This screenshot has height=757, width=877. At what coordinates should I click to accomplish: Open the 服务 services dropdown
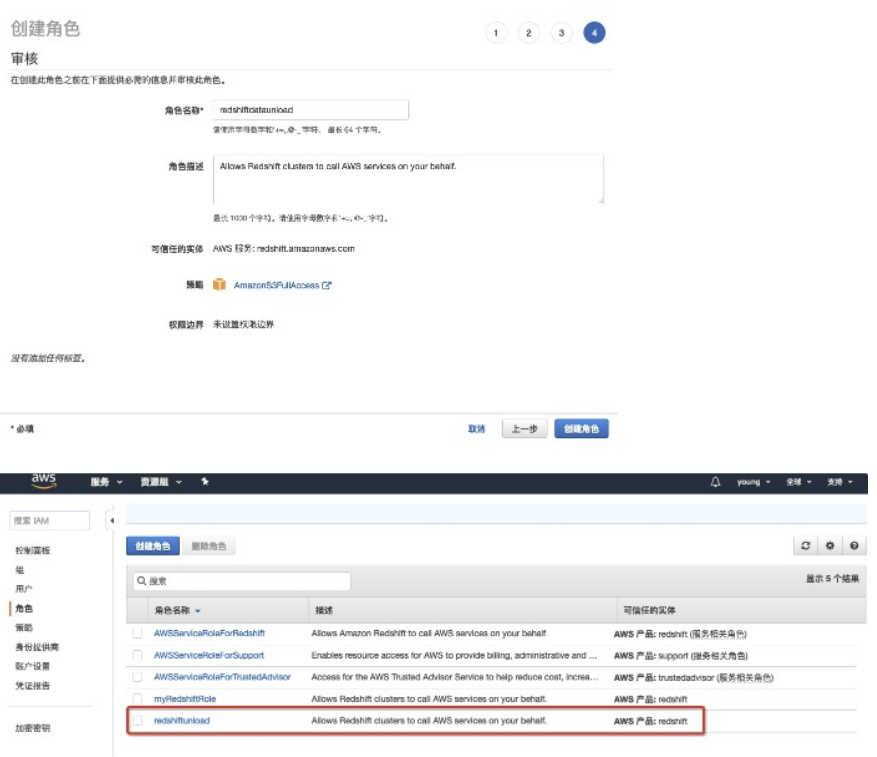coord(106,482)
